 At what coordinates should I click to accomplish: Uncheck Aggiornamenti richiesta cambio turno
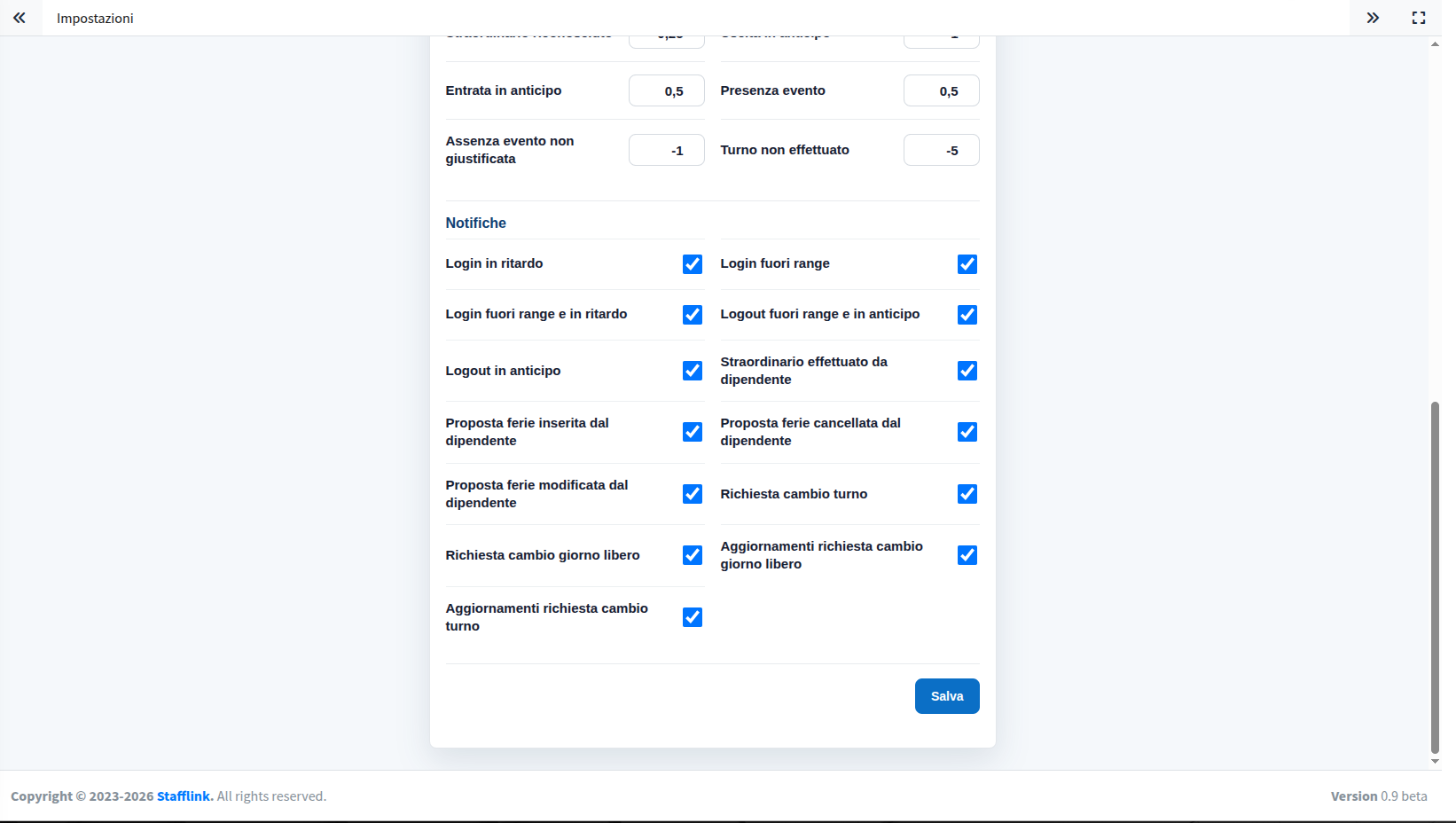click(693, 617)
